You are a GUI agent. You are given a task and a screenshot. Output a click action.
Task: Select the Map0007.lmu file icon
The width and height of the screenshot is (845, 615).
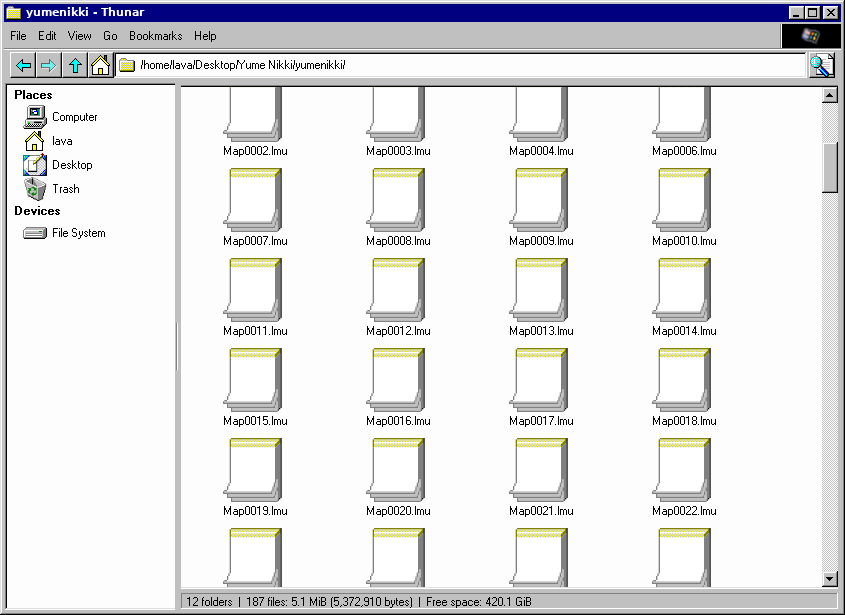coord(252,199)
